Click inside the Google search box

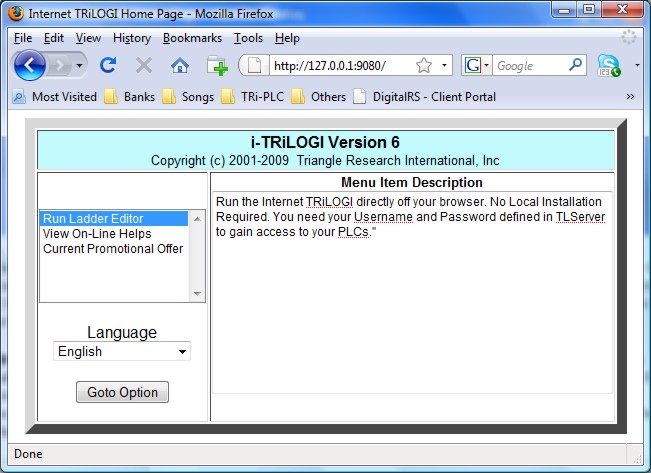click(x=530, y=66)
